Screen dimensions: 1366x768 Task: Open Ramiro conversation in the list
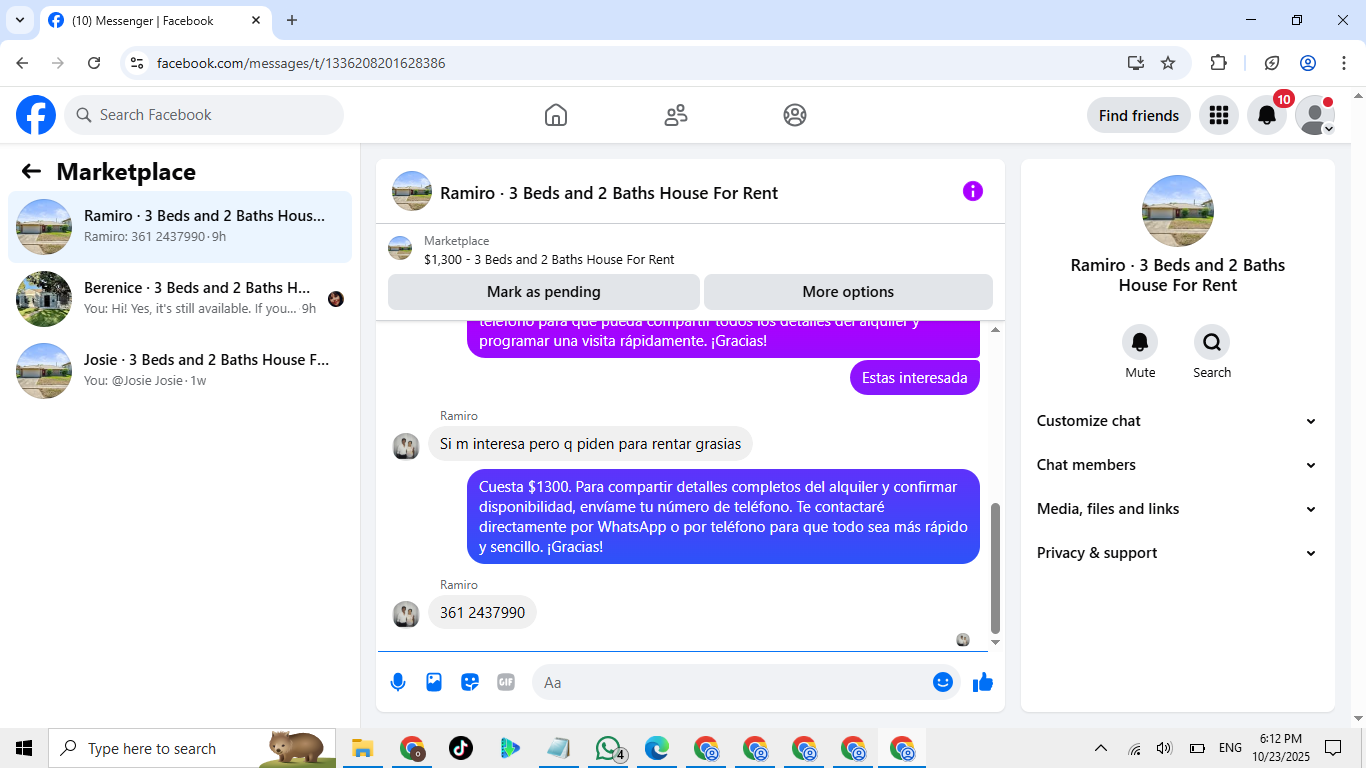coord(180,227)
